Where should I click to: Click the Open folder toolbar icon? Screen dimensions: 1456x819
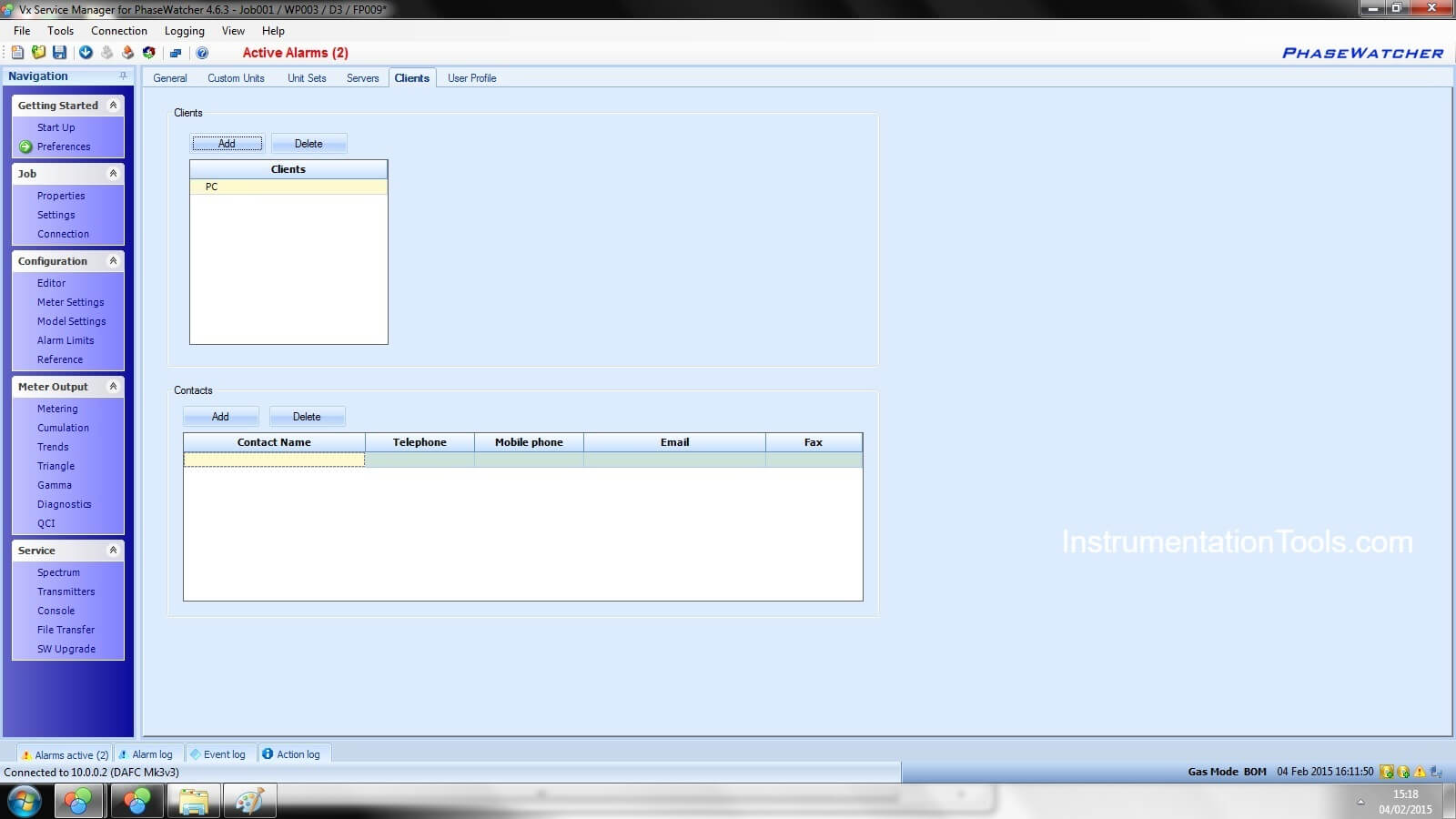point(38,53)
